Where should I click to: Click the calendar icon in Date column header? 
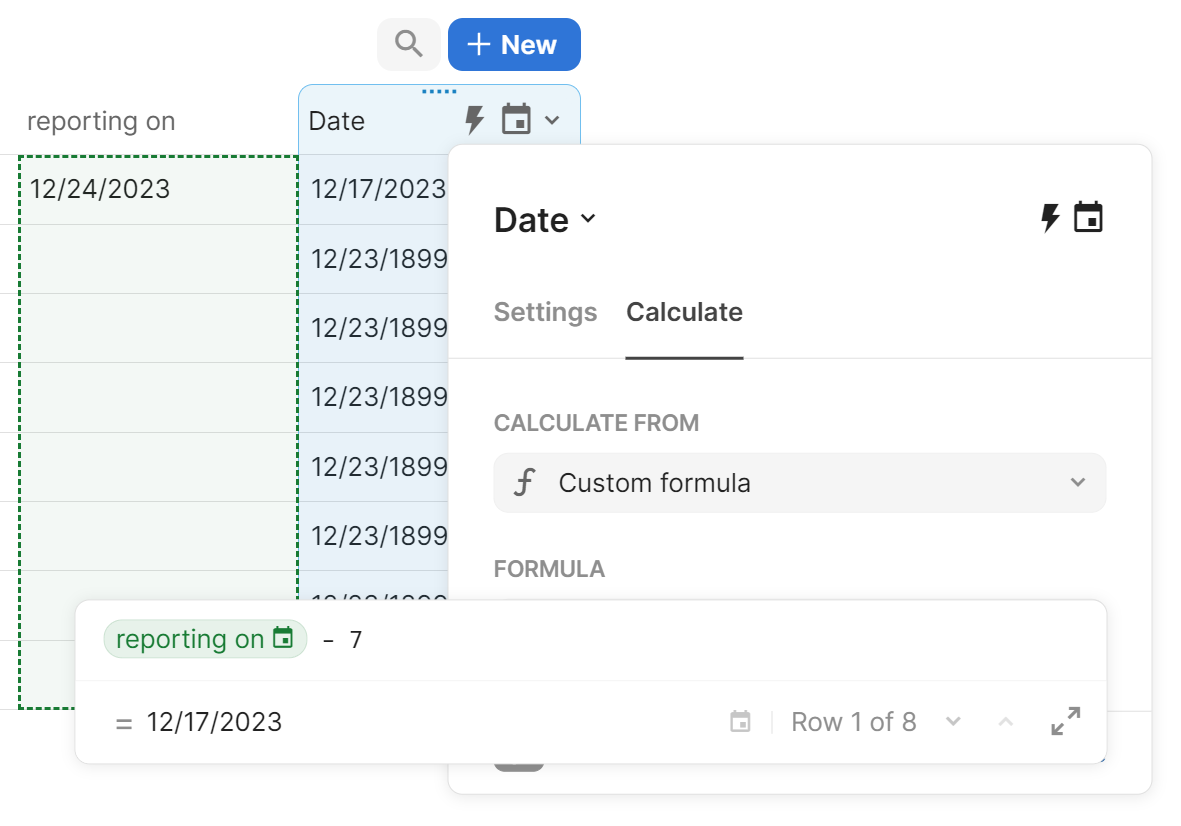516,121
